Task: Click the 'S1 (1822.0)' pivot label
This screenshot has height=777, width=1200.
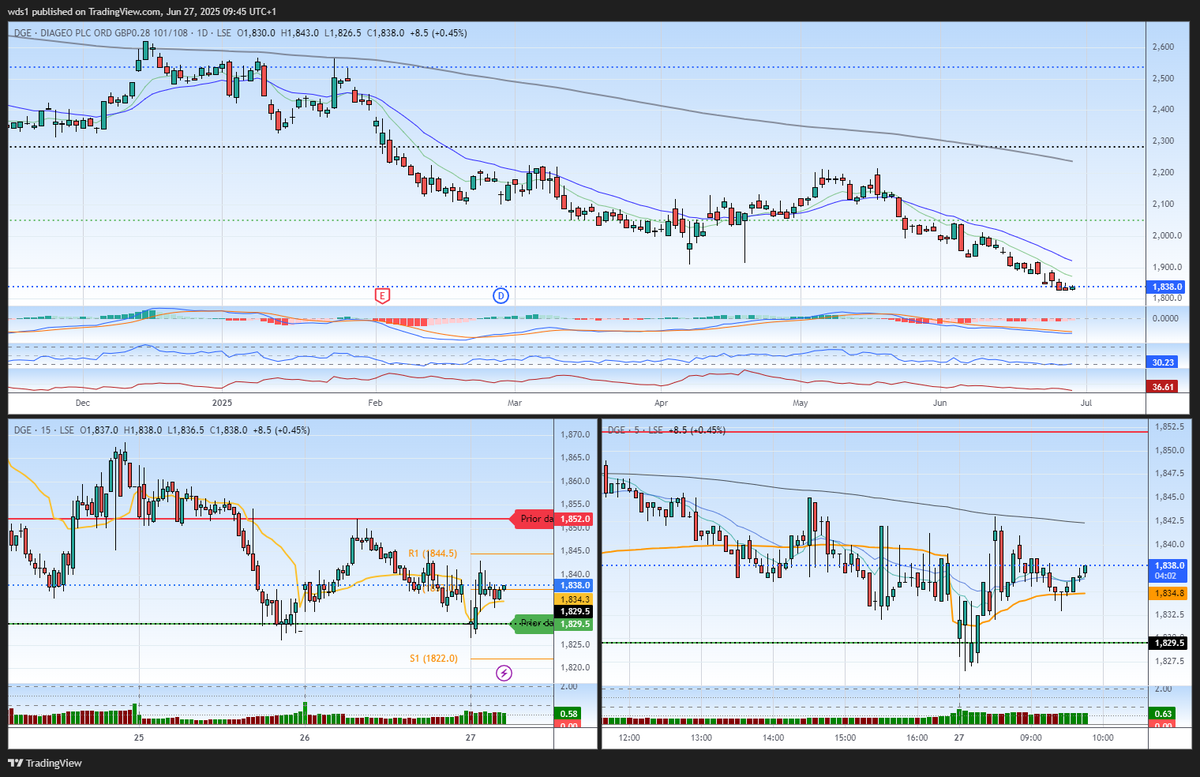Action: click(x=433, y=658)
